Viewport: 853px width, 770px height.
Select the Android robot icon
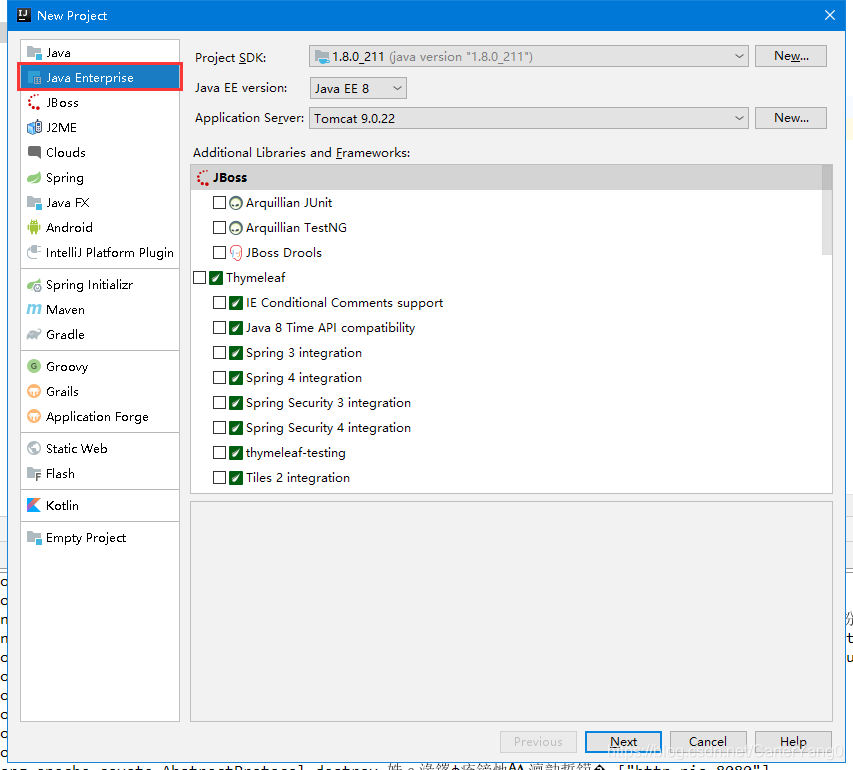34,227
